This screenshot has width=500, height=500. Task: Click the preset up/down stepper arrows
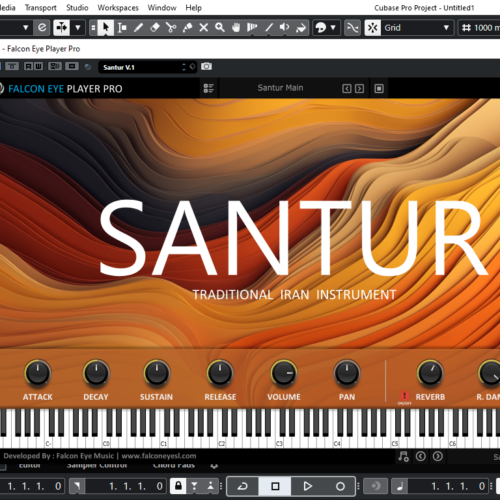point(184,67)
